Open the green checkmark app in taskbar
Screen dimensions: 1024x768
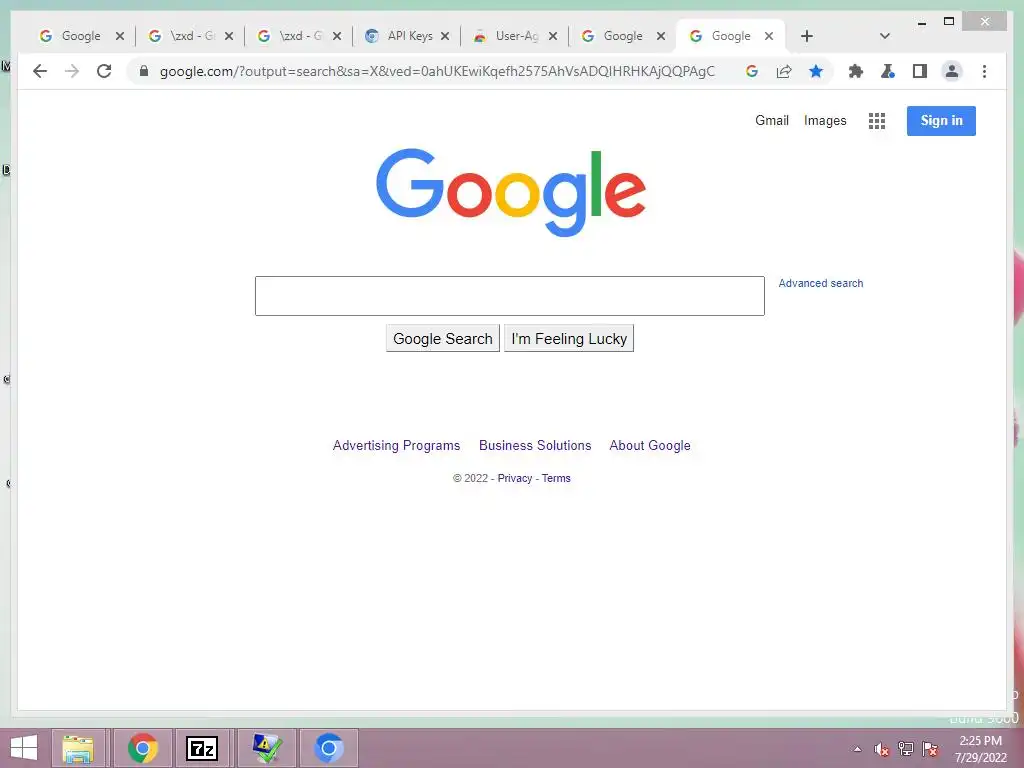(x=266, y=748)
